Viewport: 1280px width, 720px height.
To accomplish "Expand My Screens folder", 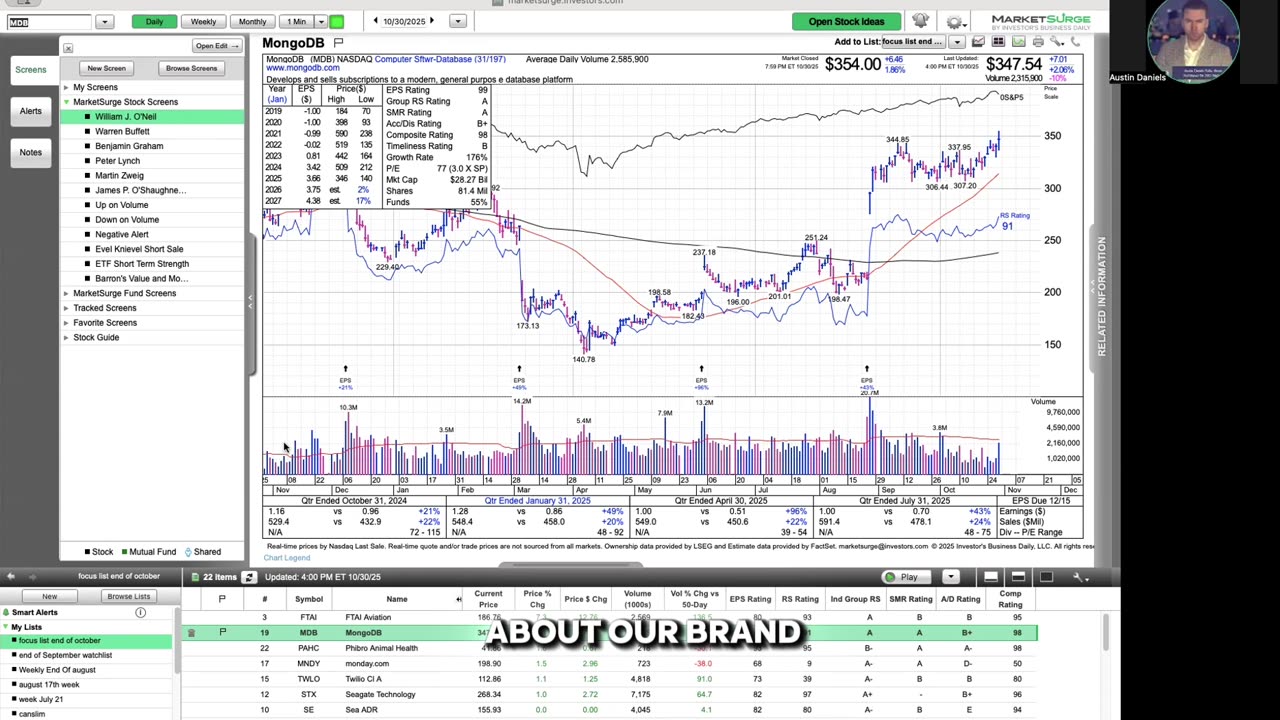I will [66, 87].
